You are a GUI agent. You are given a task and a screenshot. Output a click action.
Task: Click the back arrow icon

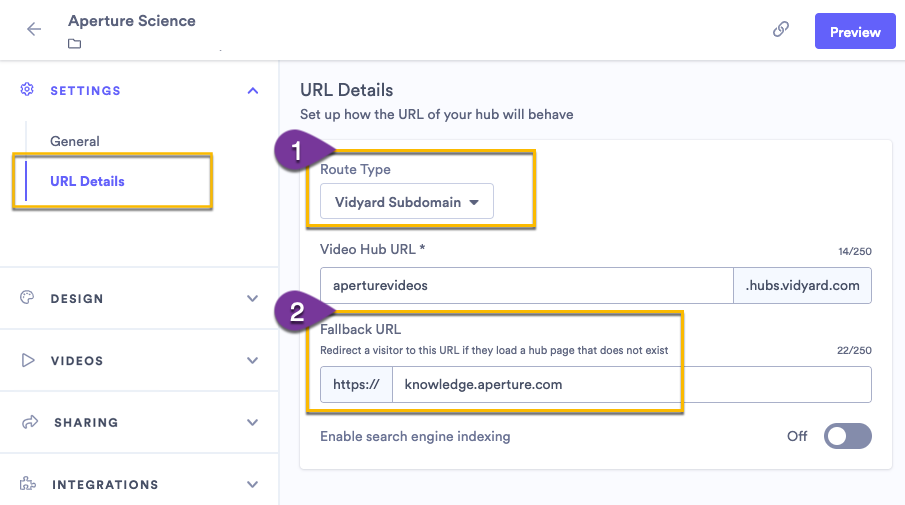click(34, 29)
